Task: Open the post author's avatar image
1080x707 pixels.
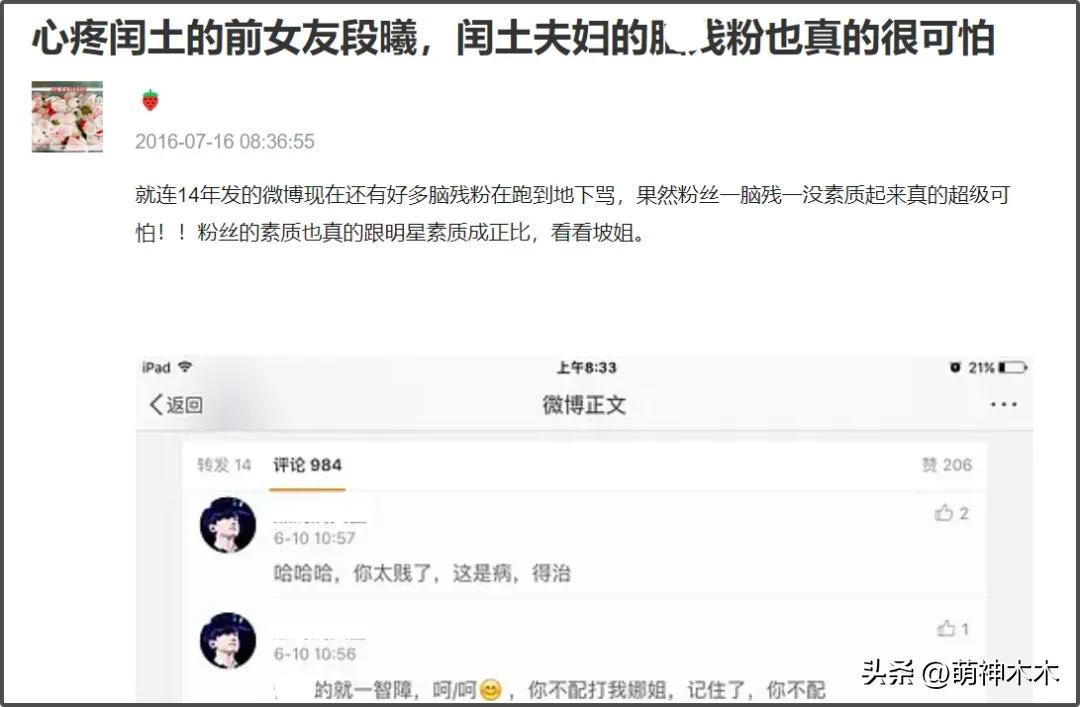Action: [x=68, y=116]
